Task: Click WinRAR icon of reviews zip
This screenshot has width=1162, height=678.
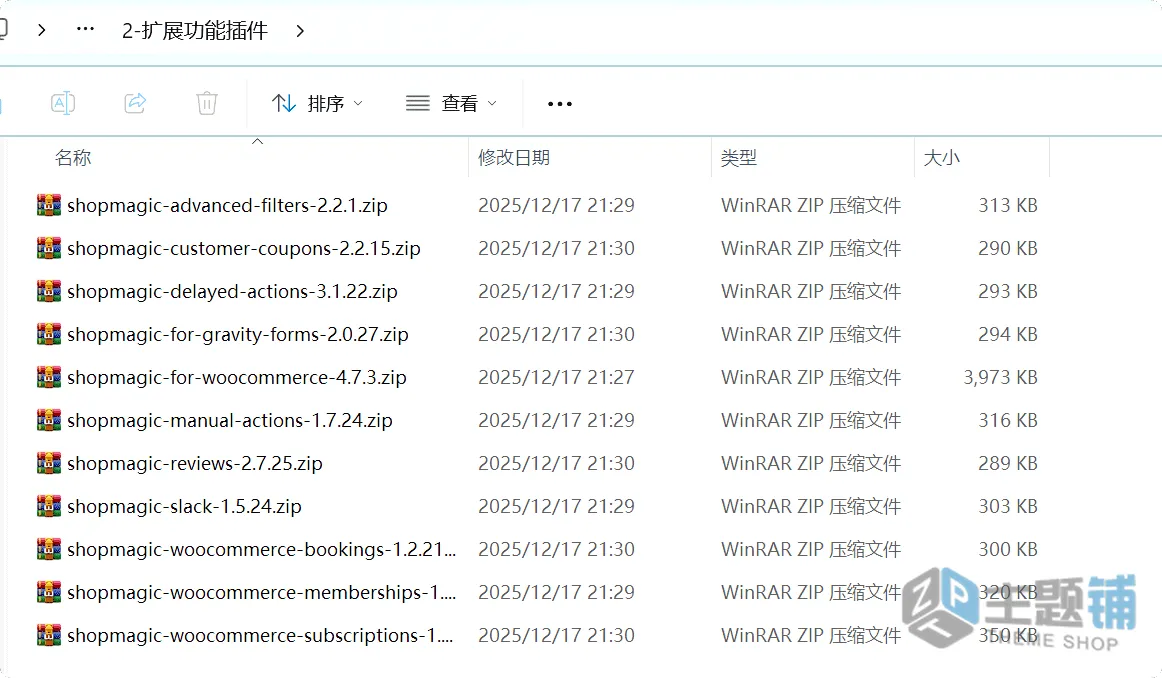Action: click(49, 463)
